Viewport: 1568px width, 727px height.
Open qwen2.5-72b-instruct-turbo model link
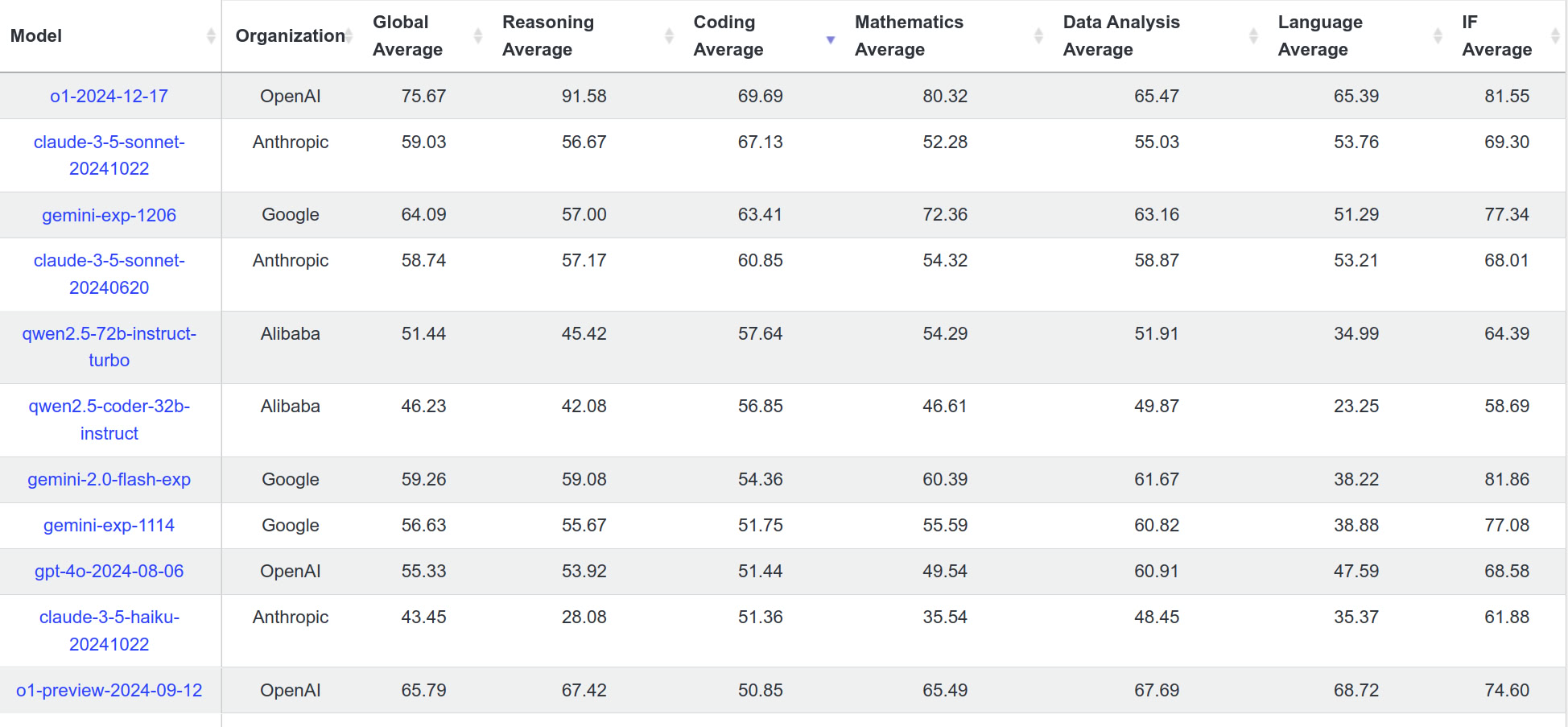click(109, 347)
